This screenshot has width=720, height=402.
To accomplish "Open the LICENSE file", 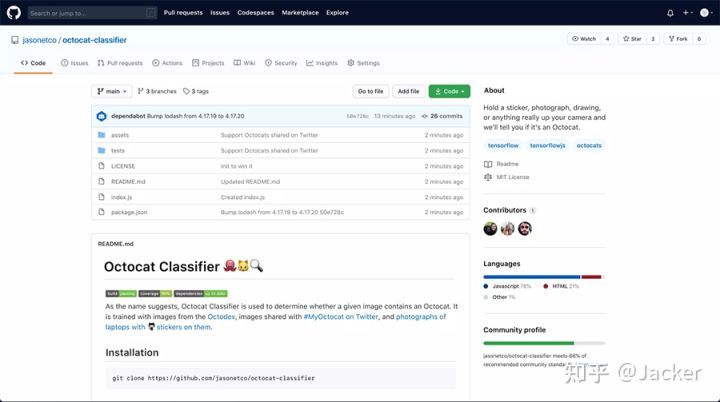I will tap(123, 166).
